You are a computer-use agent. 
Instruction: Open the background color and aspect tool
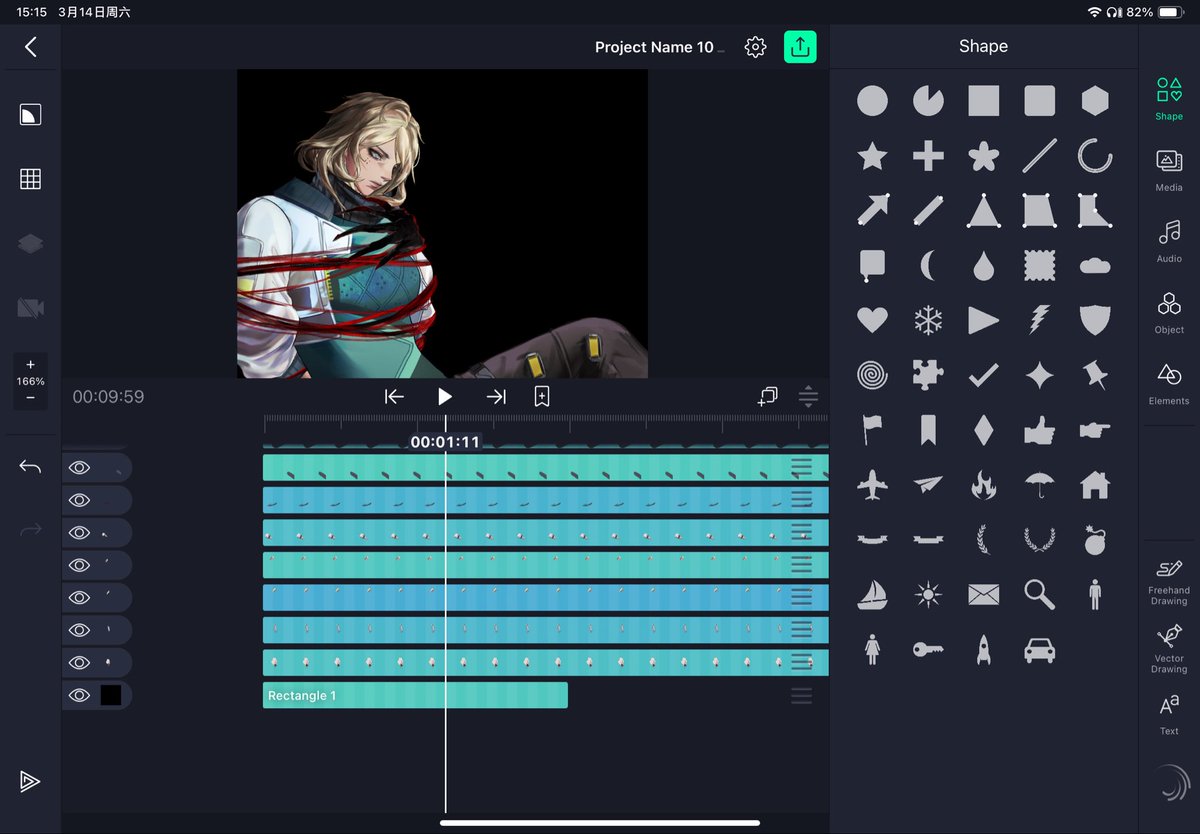point(31,114)
